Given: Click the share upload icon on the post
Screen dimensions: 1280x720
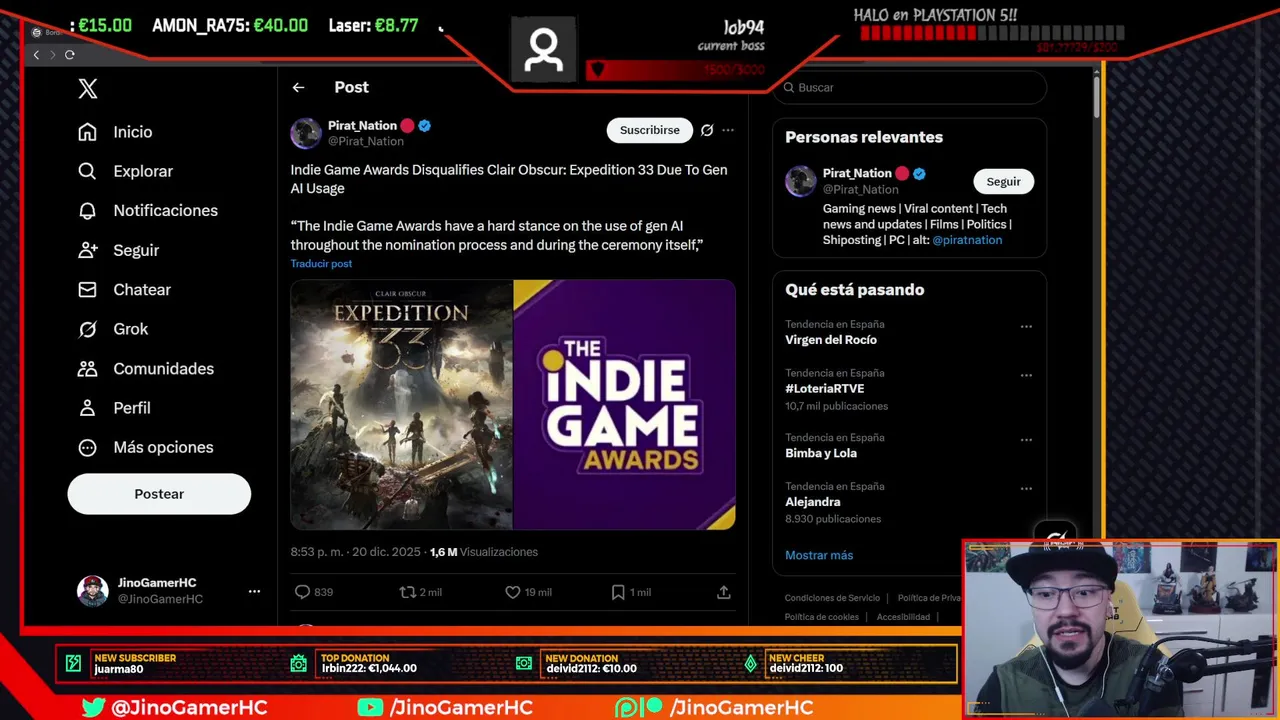Looking at the screenshot, I should (x=724, y=592).
